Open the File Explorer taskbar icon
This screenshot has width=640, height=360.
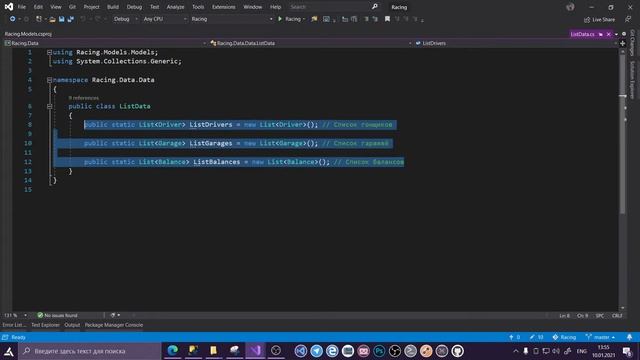213,351
